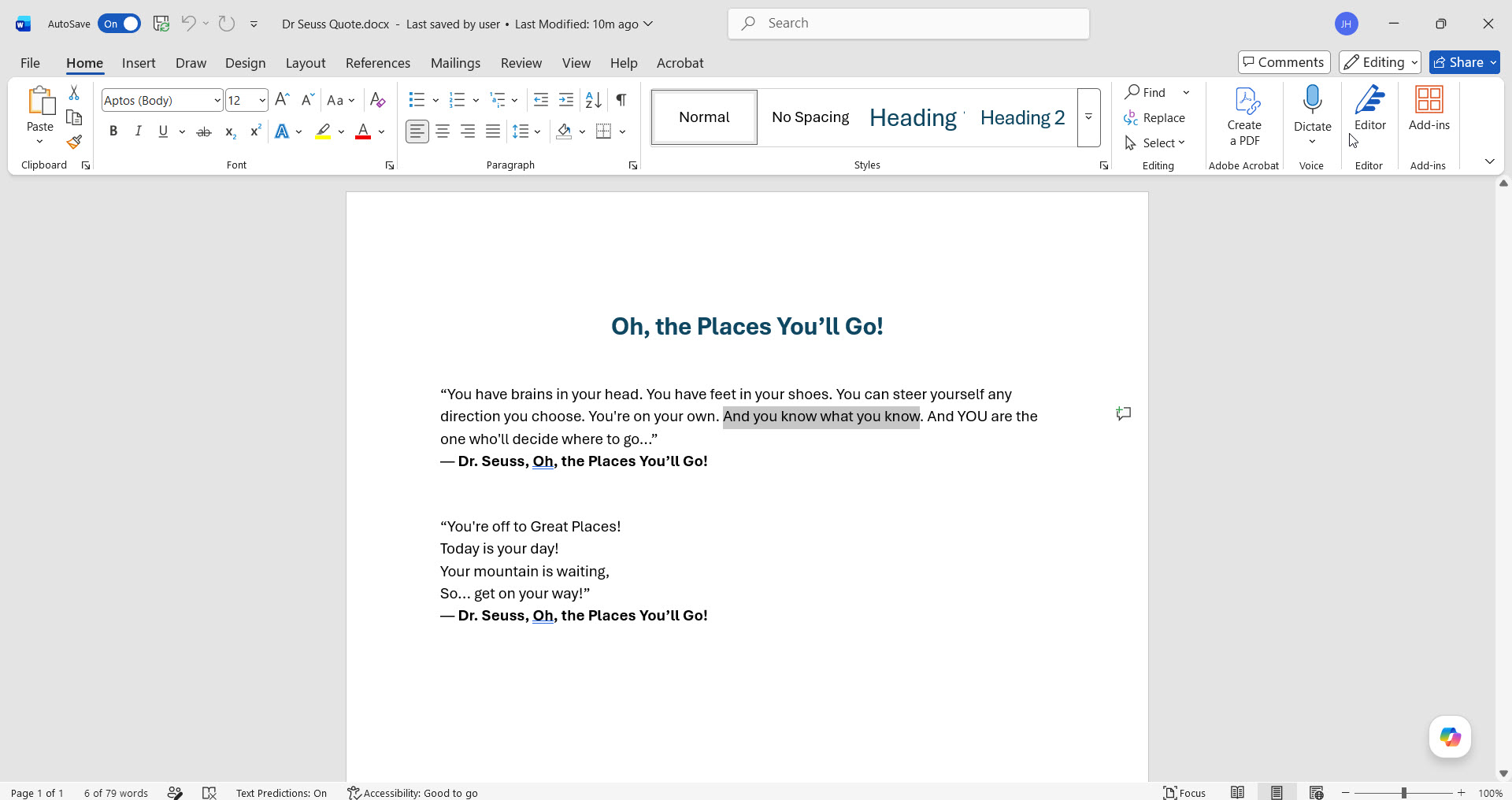
Task: Switch to the Insert tab
Action: point(139,63)
